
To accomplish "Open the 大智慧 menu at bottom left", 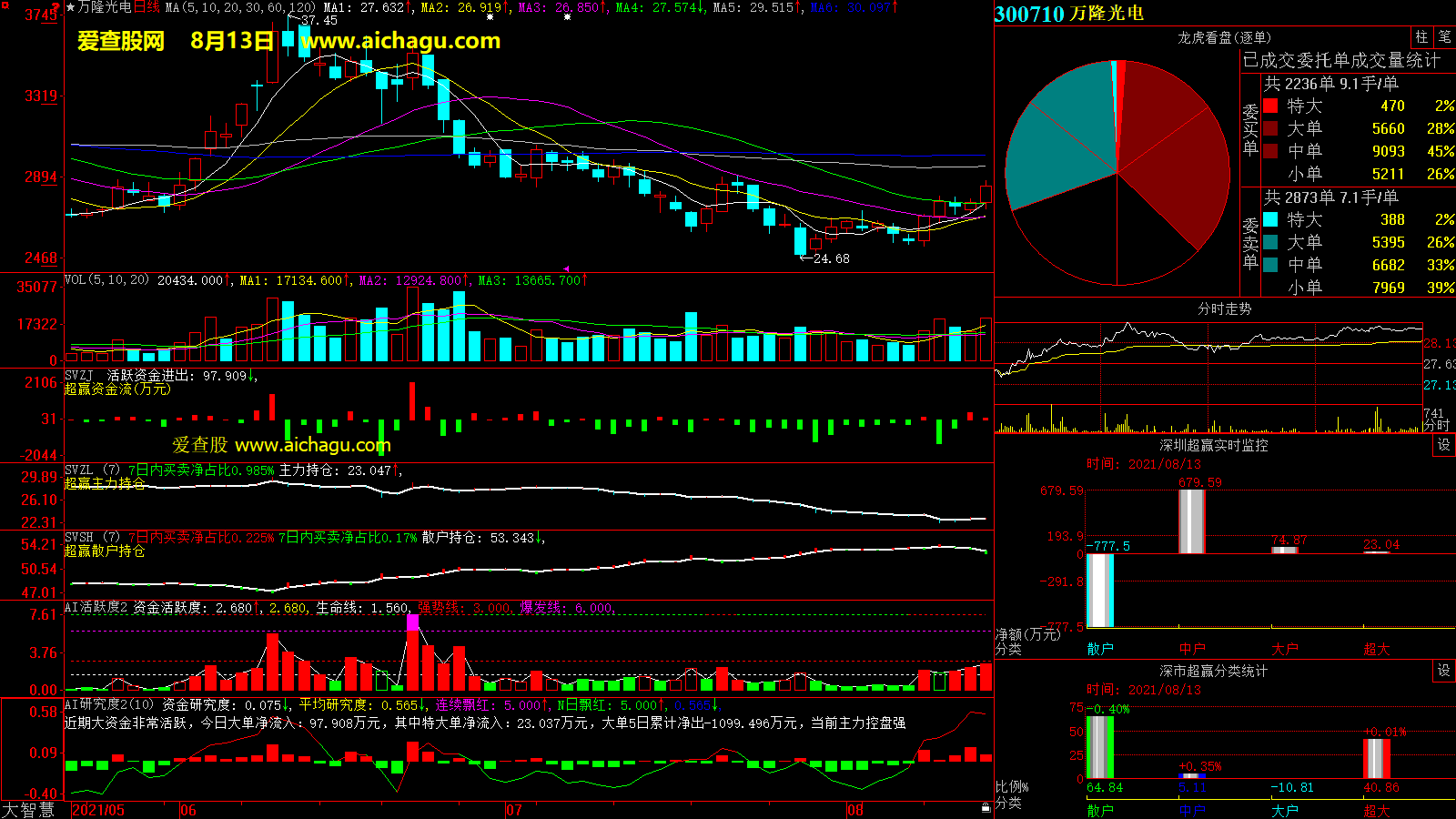I will pos(29,810).
